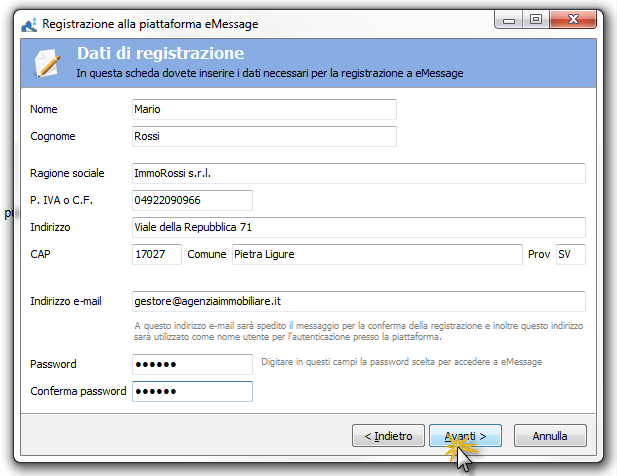
Task: Click the pencil and paper header icon
Action: pyautogui.click(x=47, y=63)
